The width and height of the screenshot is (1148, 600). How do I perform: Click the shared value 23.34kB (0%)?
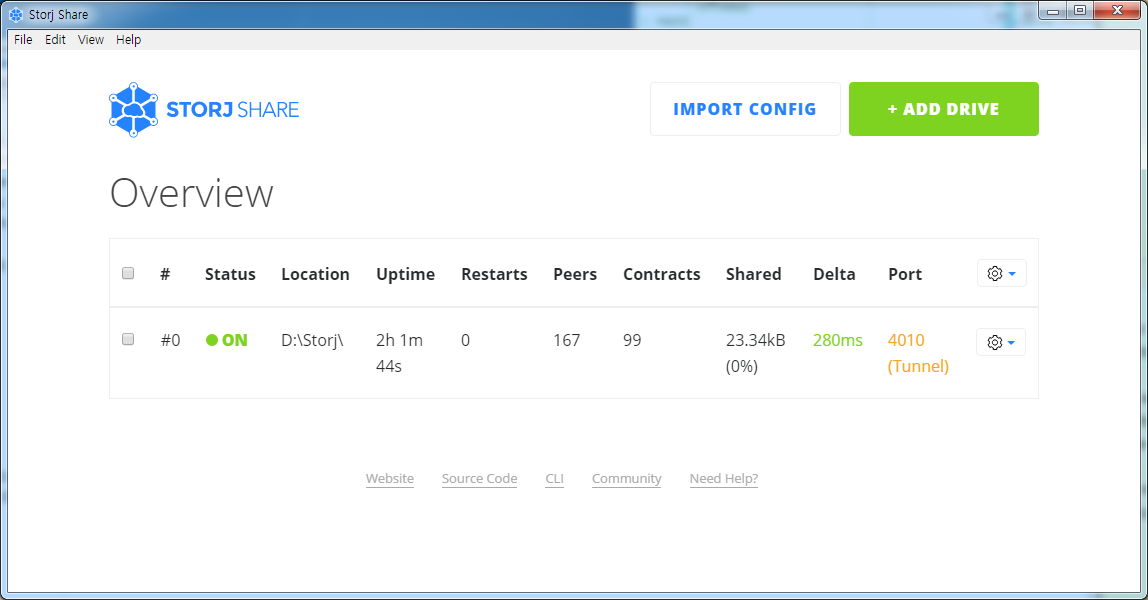pos(756,353)
